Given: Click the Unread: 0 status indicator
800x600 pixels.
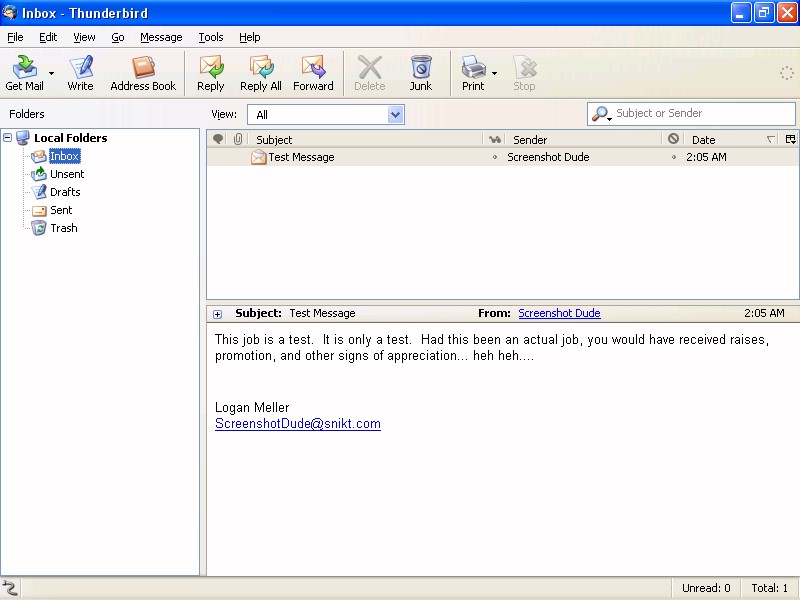Looking at the screenshot, I should (x=706, y=588).
